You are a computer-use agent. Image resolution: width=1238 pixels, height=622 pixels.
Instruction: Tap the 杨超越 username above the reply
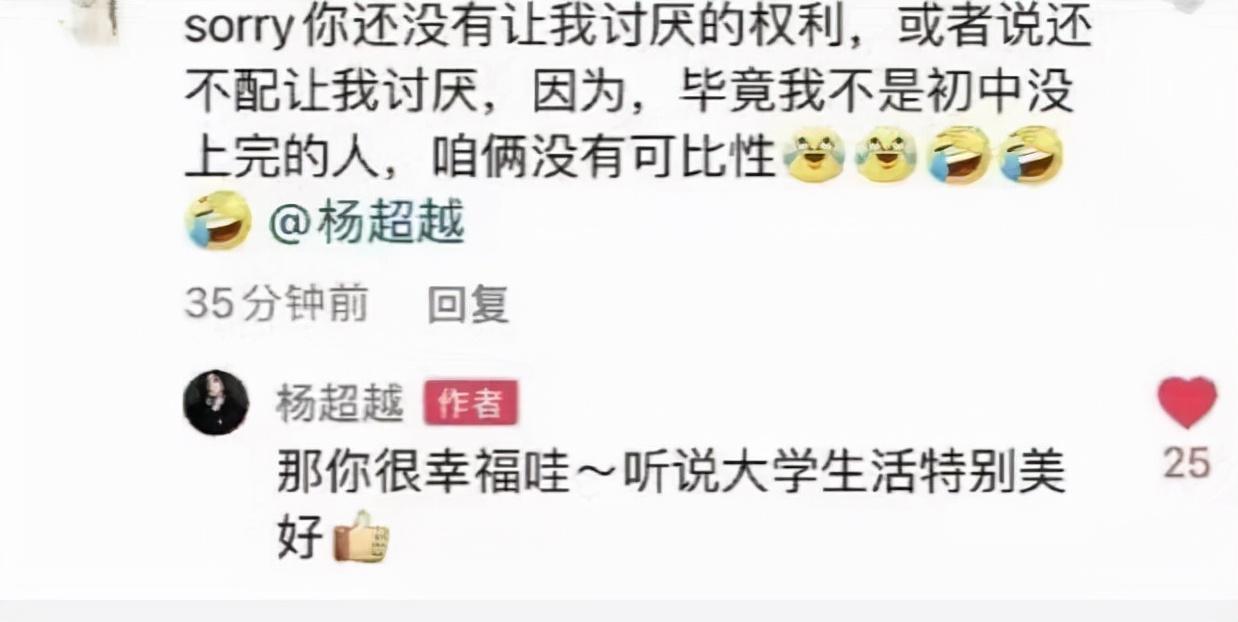pyautogui.click(x=340, y=403)
